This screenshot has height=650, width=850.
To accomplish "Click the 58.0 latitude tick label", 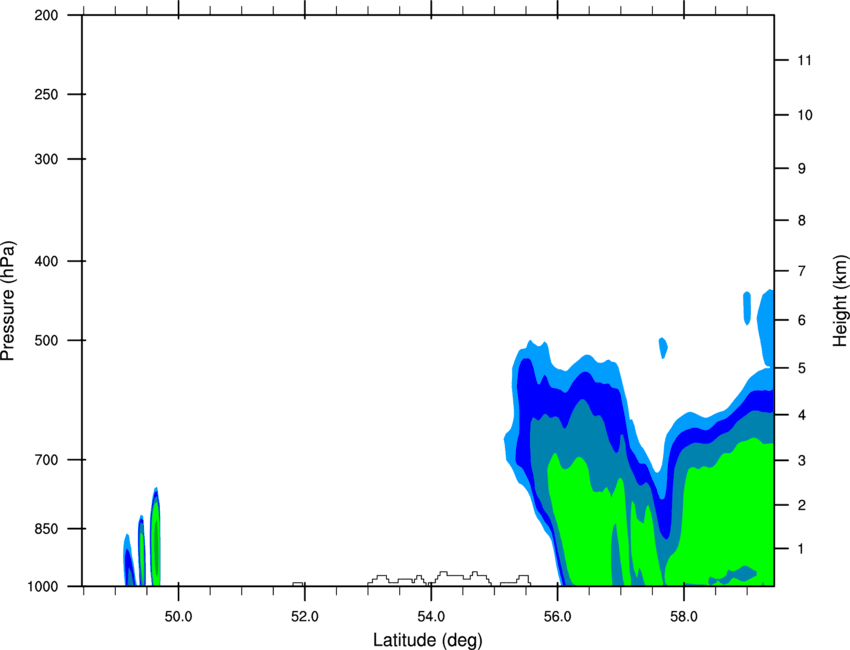I will point(684,617).
